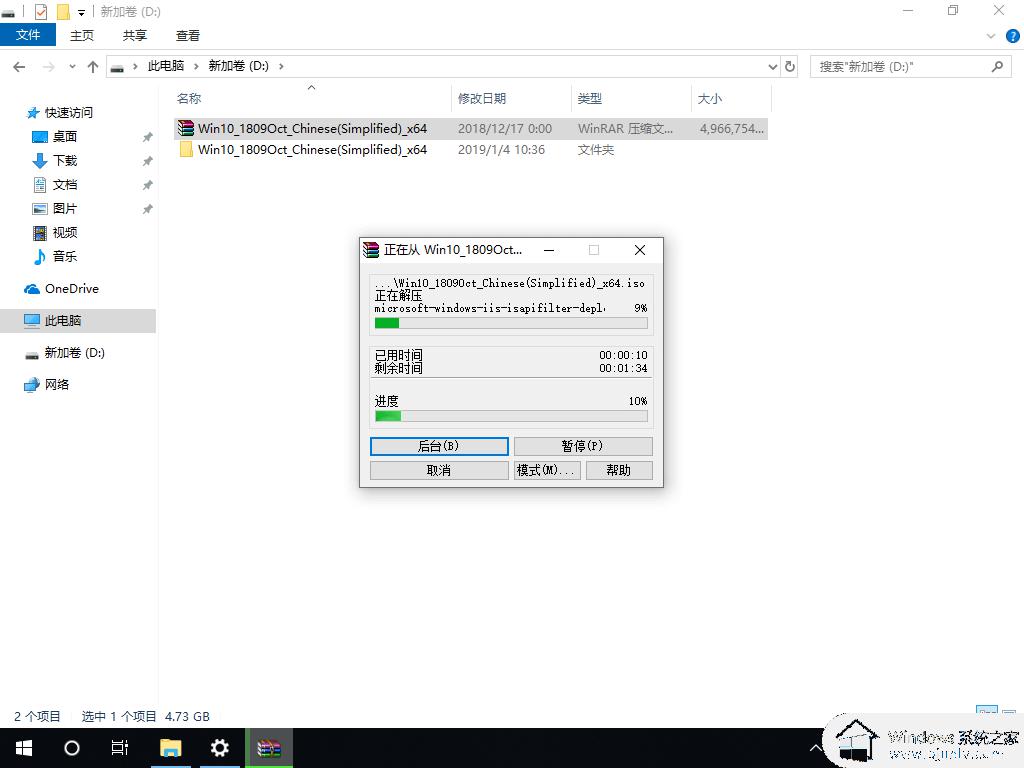Go back using the back arrow
1024x768 pixels.
pyautogui.click(x=20, y=67)
